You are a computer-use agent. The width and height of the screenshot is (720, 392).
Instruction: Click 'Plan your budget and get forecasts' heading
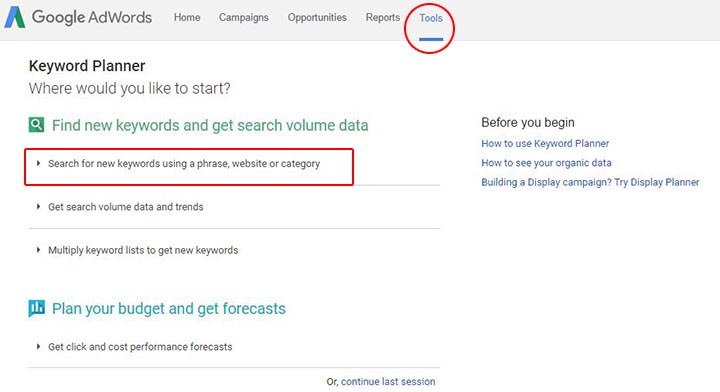click(x=169, y=308)
